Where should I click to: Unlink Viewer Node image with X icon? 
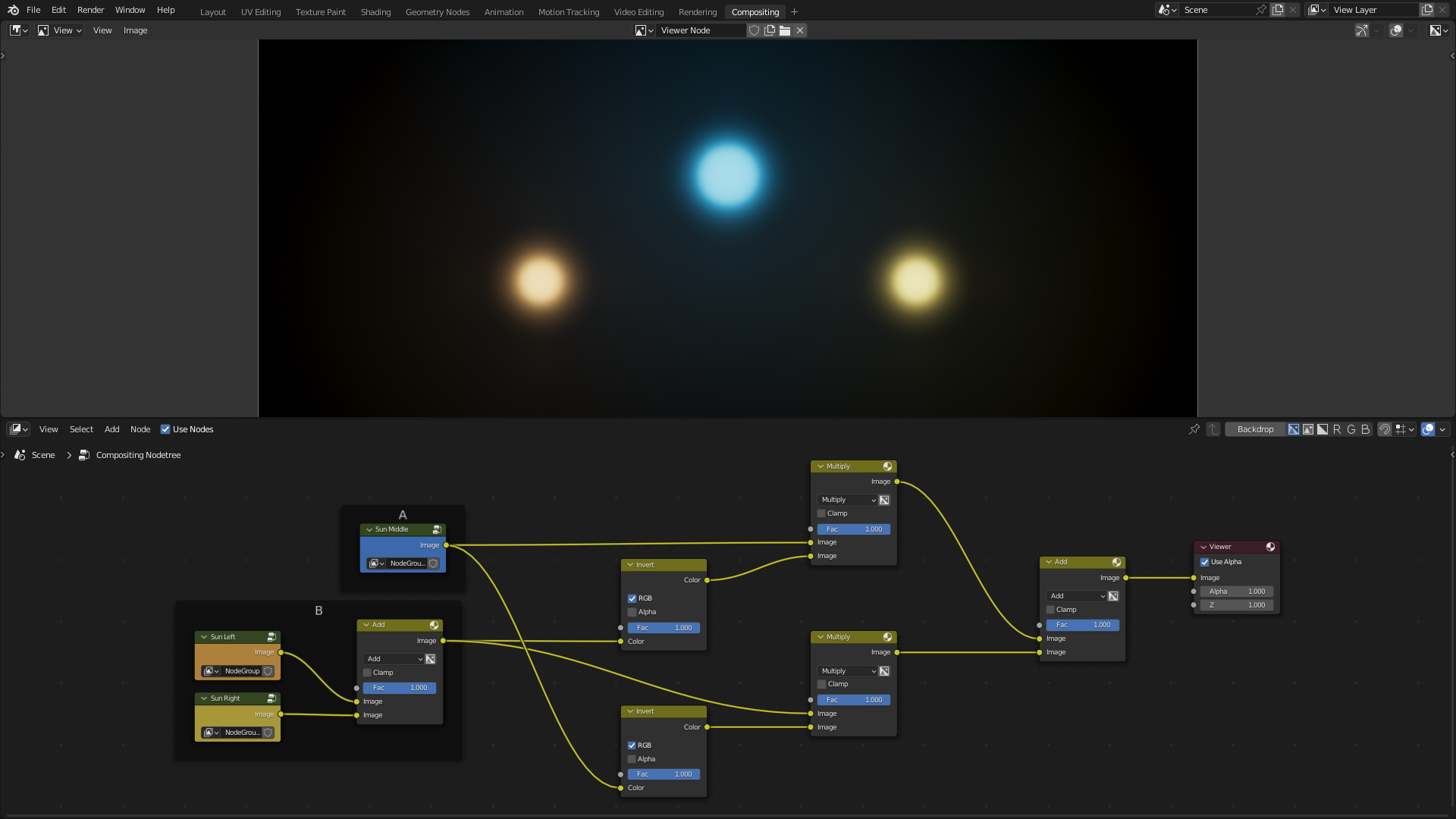(x=800, y=30)
